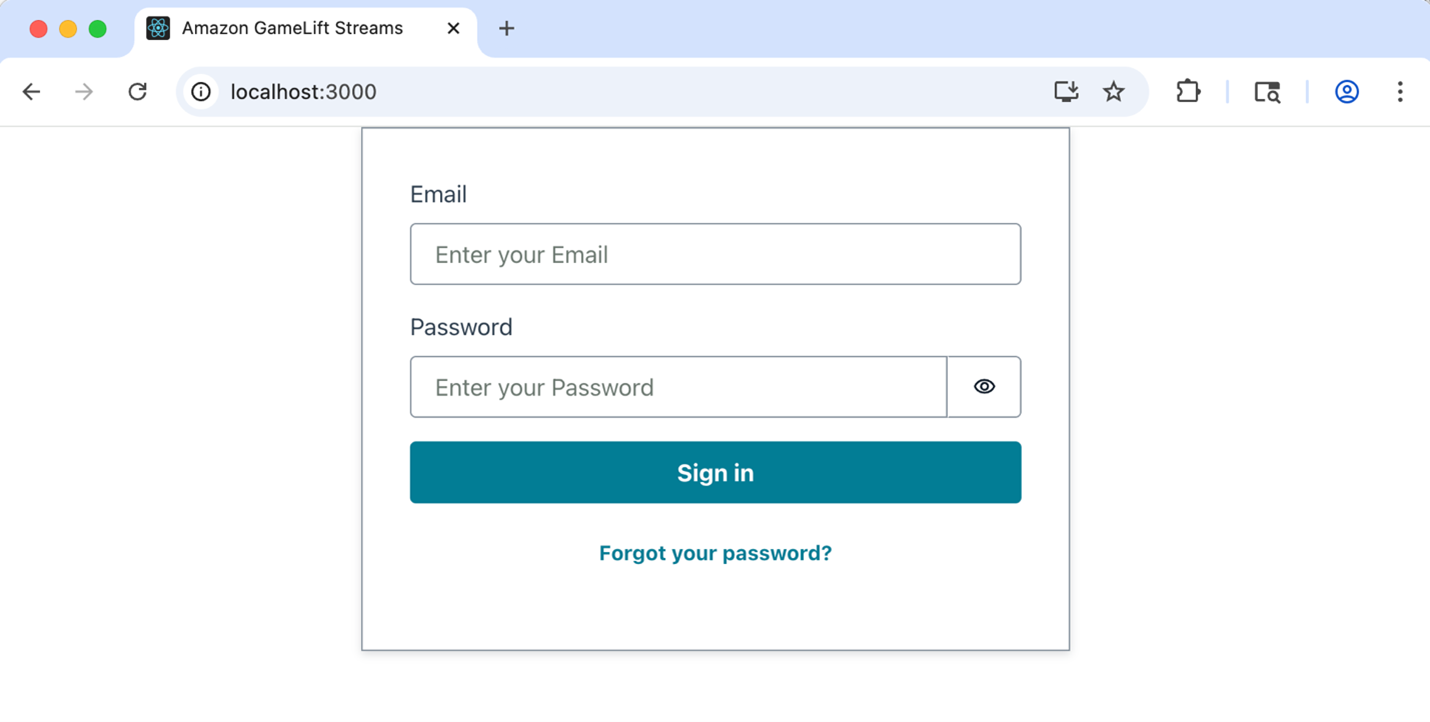
Task: Close the Amazon GameLift Streams tab
Action: coord(452,28)
